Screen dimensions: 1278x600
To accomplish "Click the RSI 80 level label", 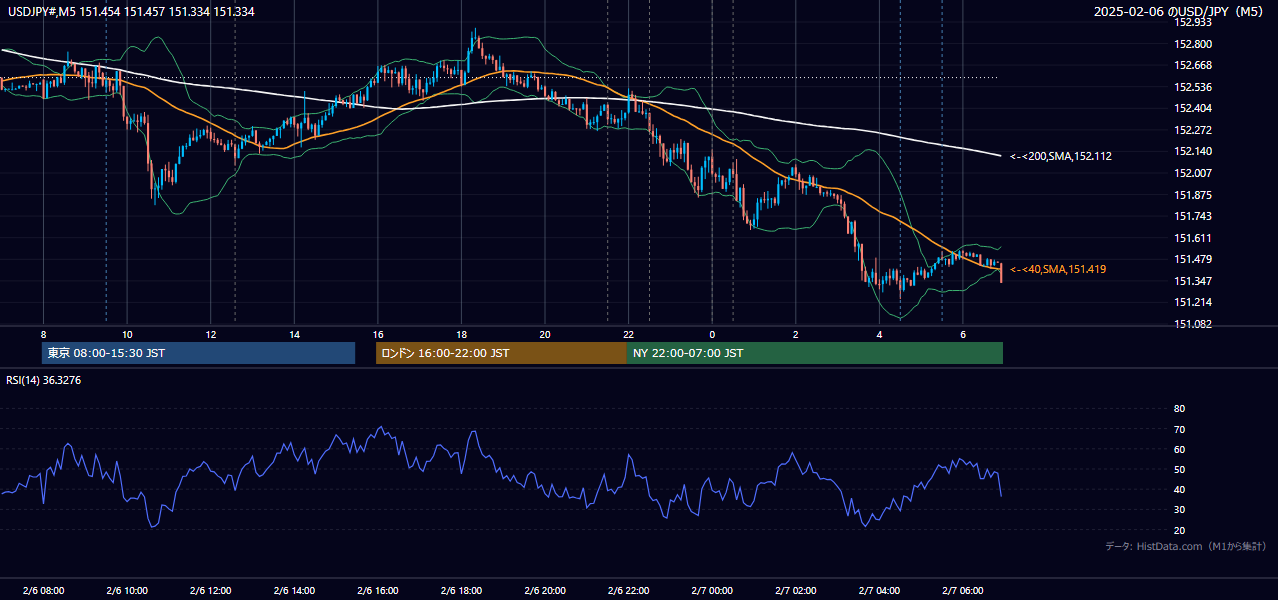I will coord(1179,409).
